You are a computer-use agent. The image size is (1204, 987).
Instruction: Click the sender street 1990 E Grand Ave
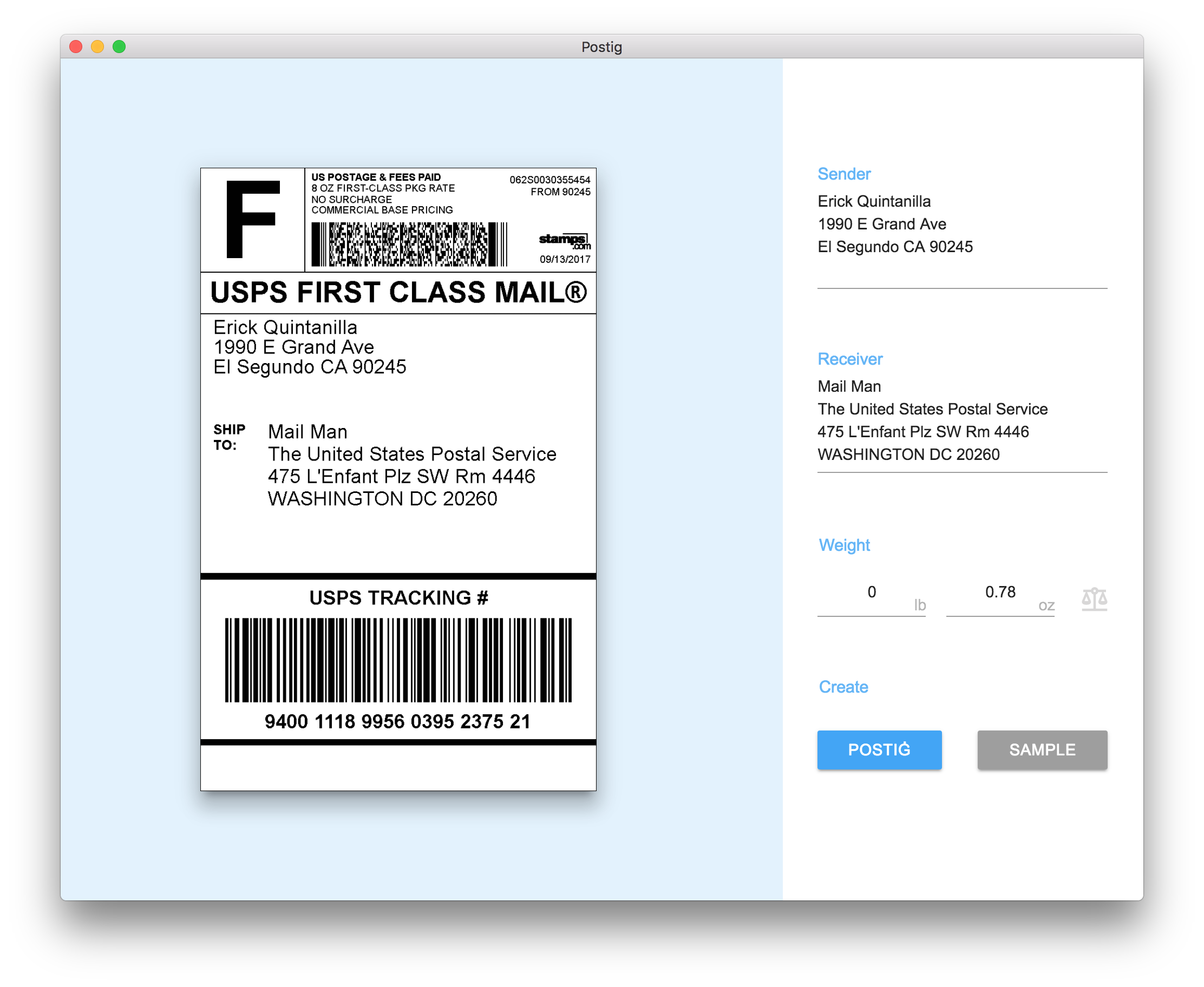click(x=881, y=224)
